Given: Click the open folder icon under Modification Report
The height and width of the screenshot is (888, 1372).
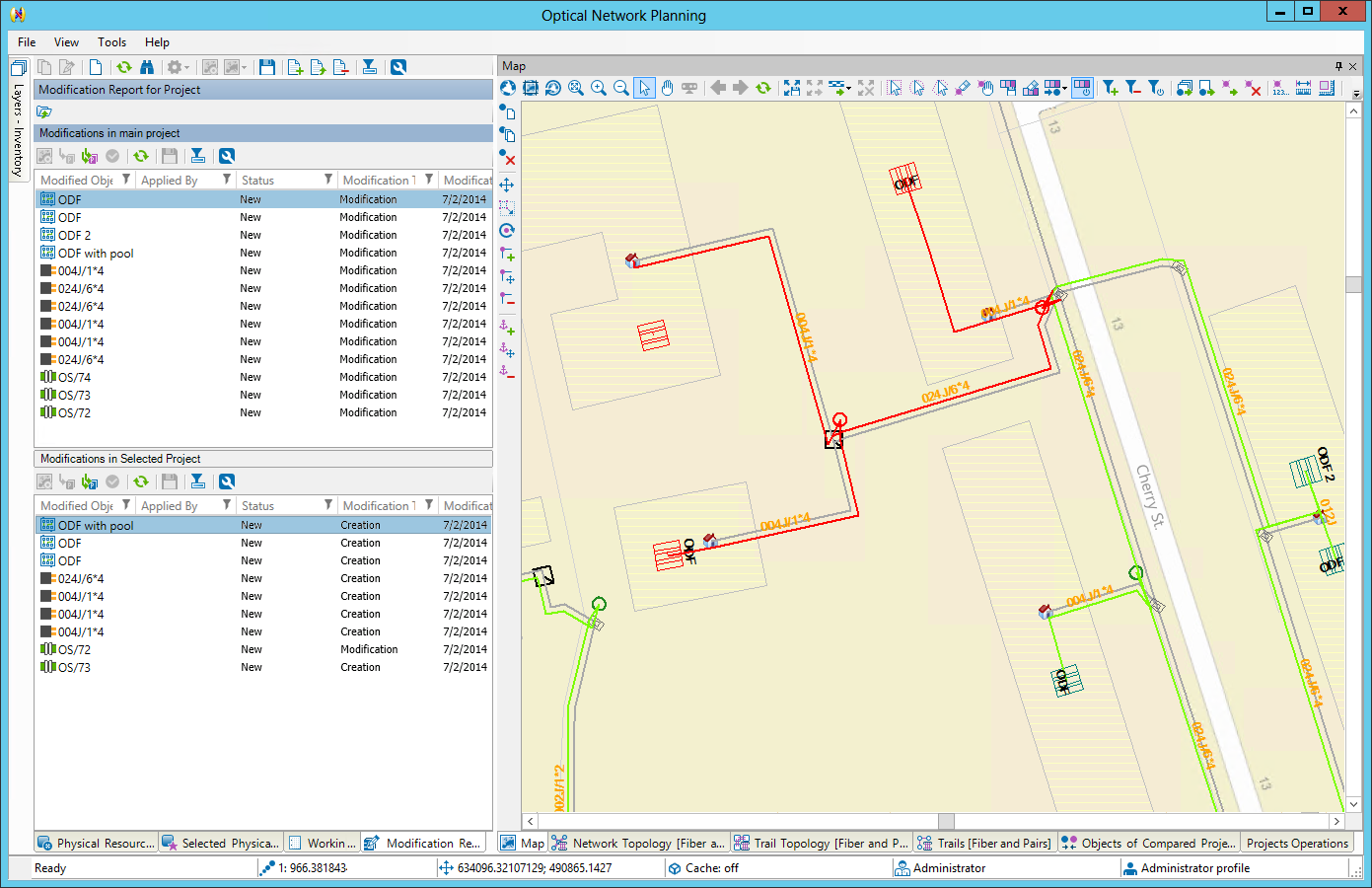Looking at the screenshot, I should click(44, 111).
